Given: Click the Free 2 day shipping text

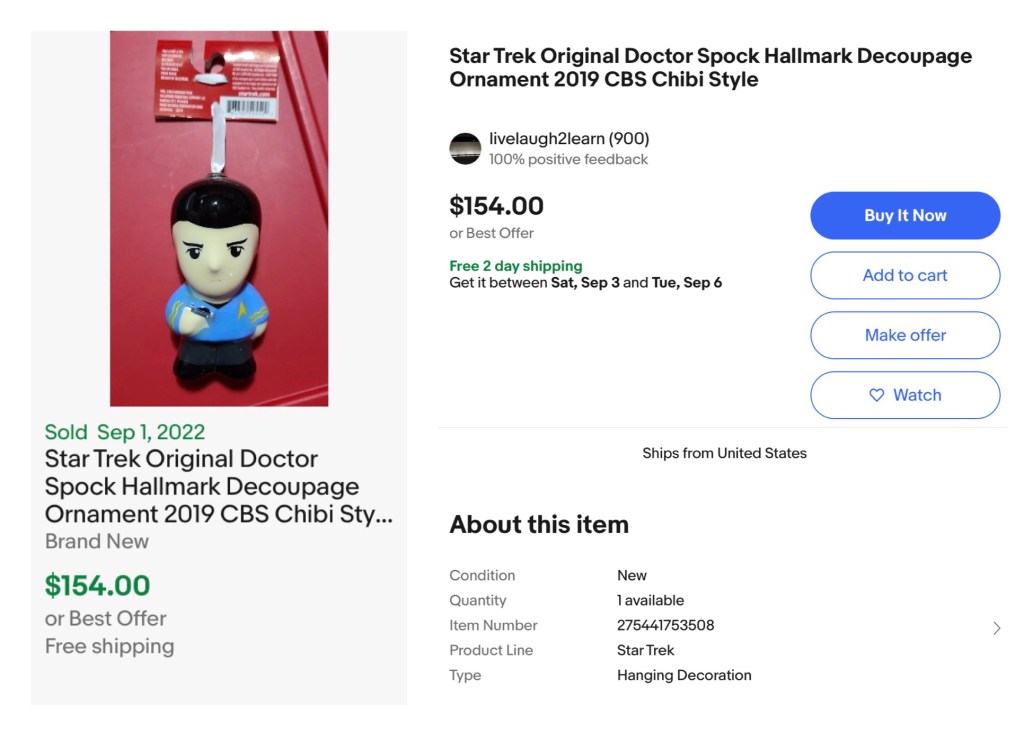Looking at the screenshot, I should click(515, 266).
